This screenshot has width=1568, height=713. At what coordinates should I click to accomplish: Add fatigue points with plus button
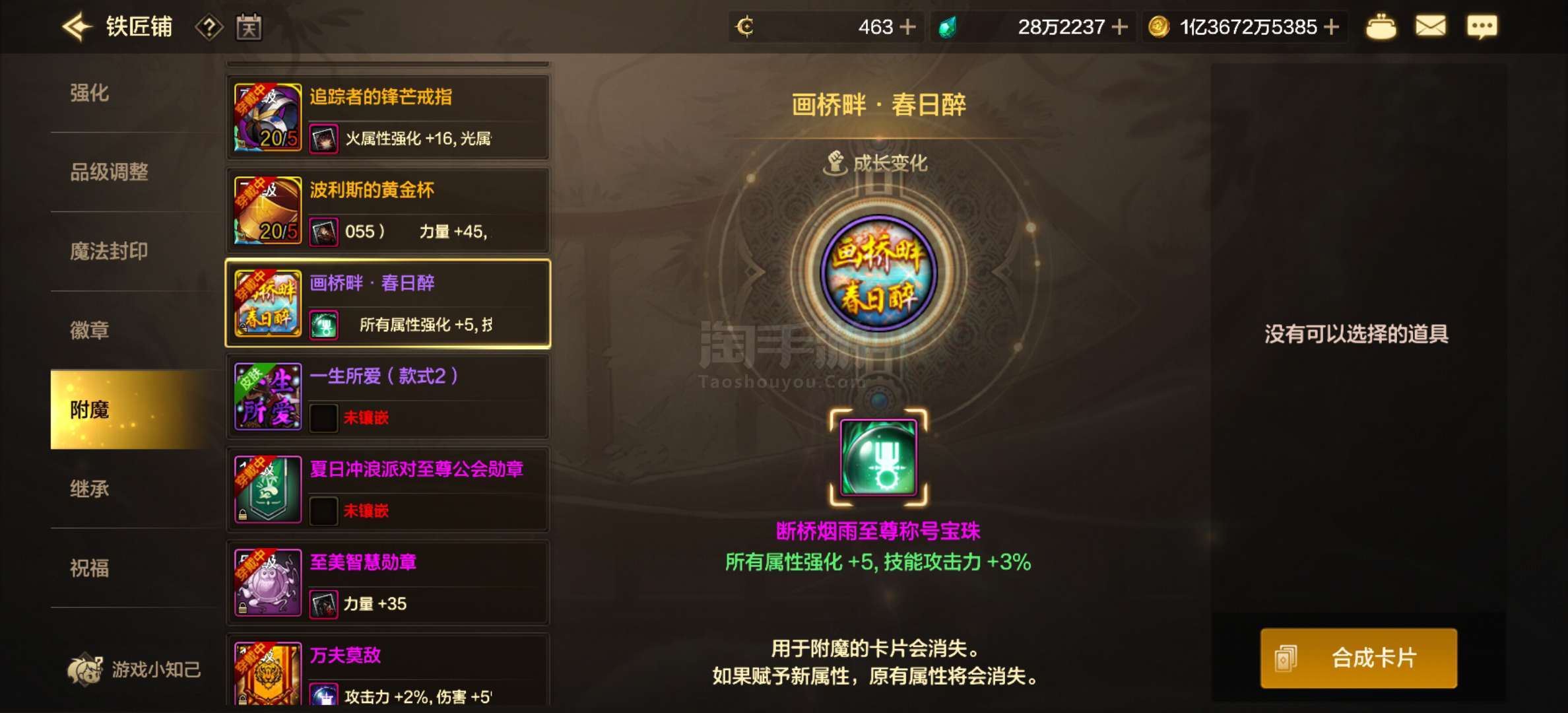[x=908, y=27]
